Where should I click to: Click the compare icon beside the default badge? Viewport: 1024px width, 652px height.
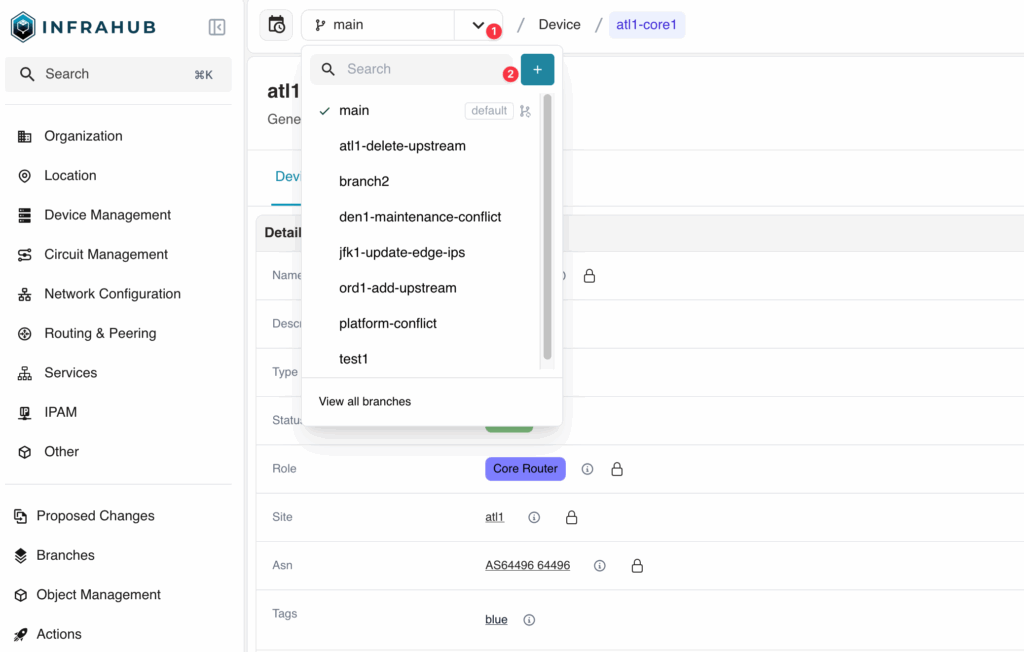[x=524, y=110]
